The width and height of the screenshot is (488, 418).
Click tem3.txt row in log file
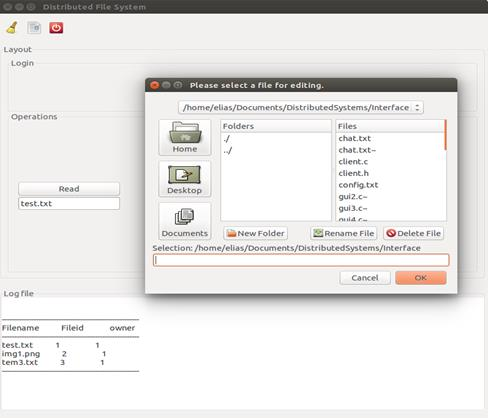click(x=53, y=362)
